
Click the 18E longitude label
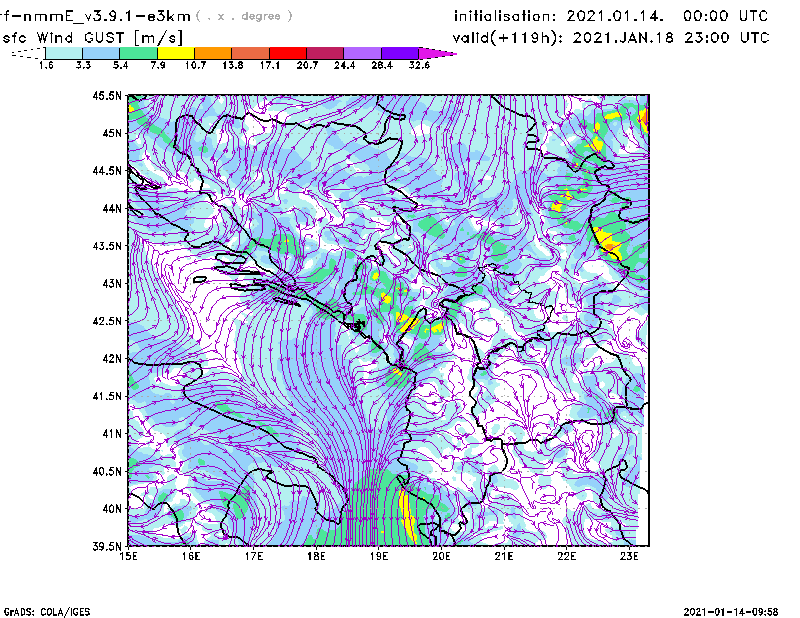(x=316, y=556)
